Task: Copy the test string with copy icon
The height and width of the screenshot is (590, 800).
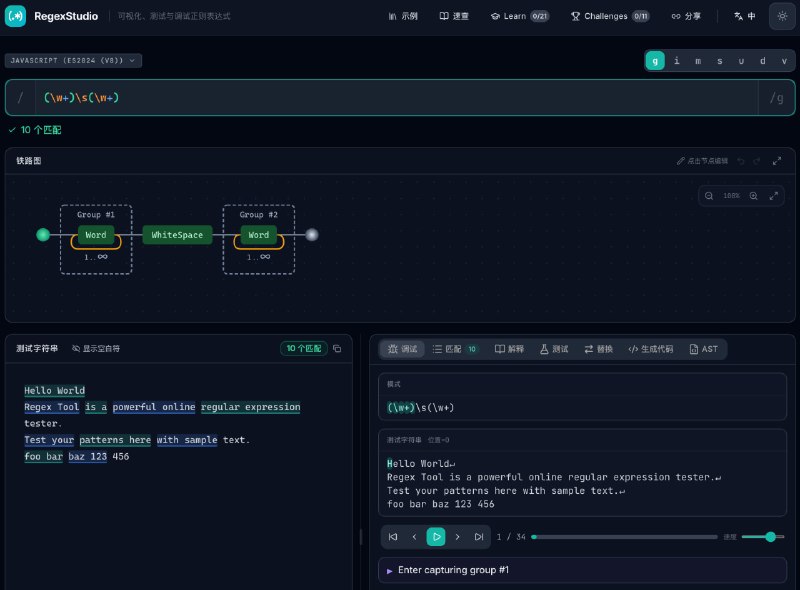Action: (337, 349)
